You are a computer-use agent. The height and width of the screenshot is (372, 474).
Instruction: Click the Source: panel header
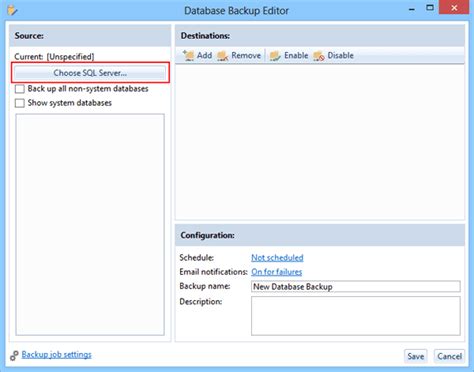90,36
